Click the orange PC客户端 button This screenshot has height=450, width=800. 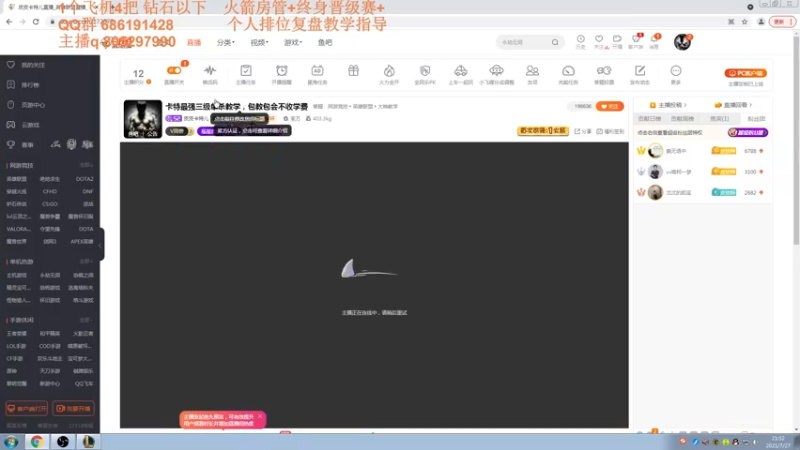pos(745,73)
